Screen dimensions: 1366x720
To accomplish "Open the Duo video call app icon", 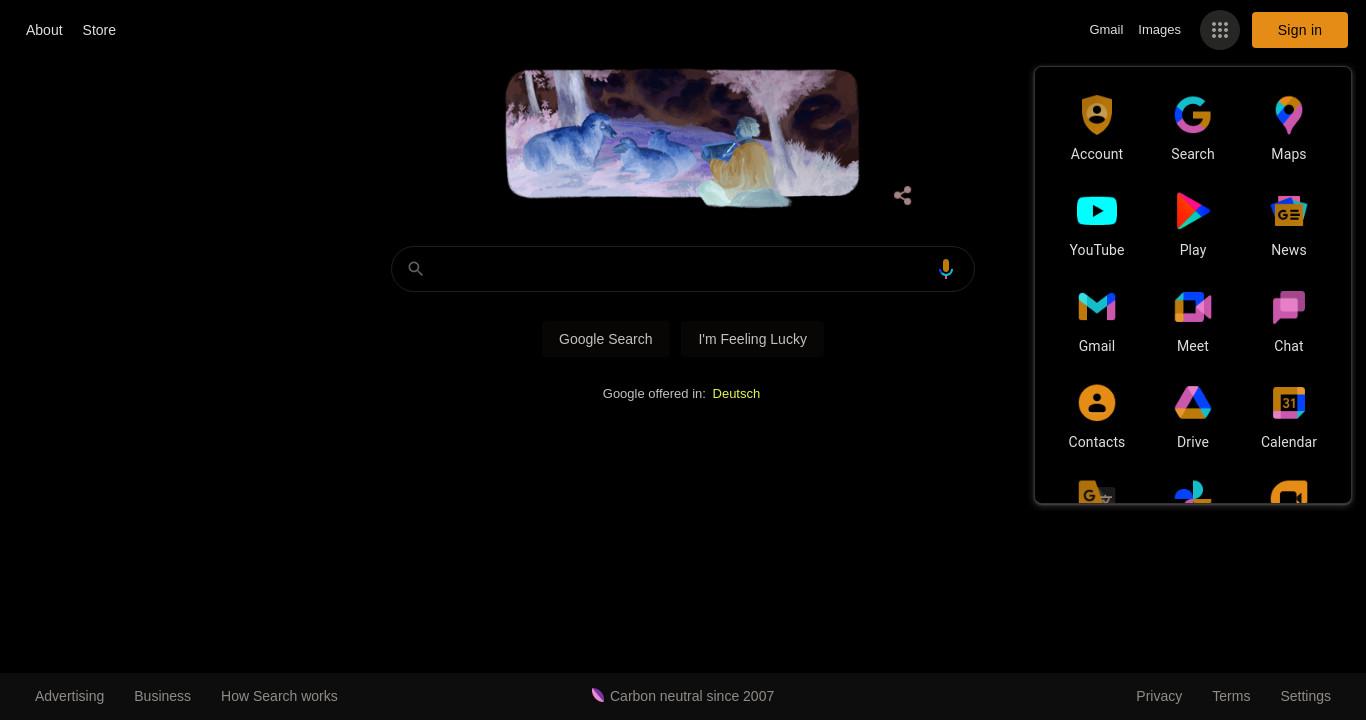I will (x=1289, y=492).
